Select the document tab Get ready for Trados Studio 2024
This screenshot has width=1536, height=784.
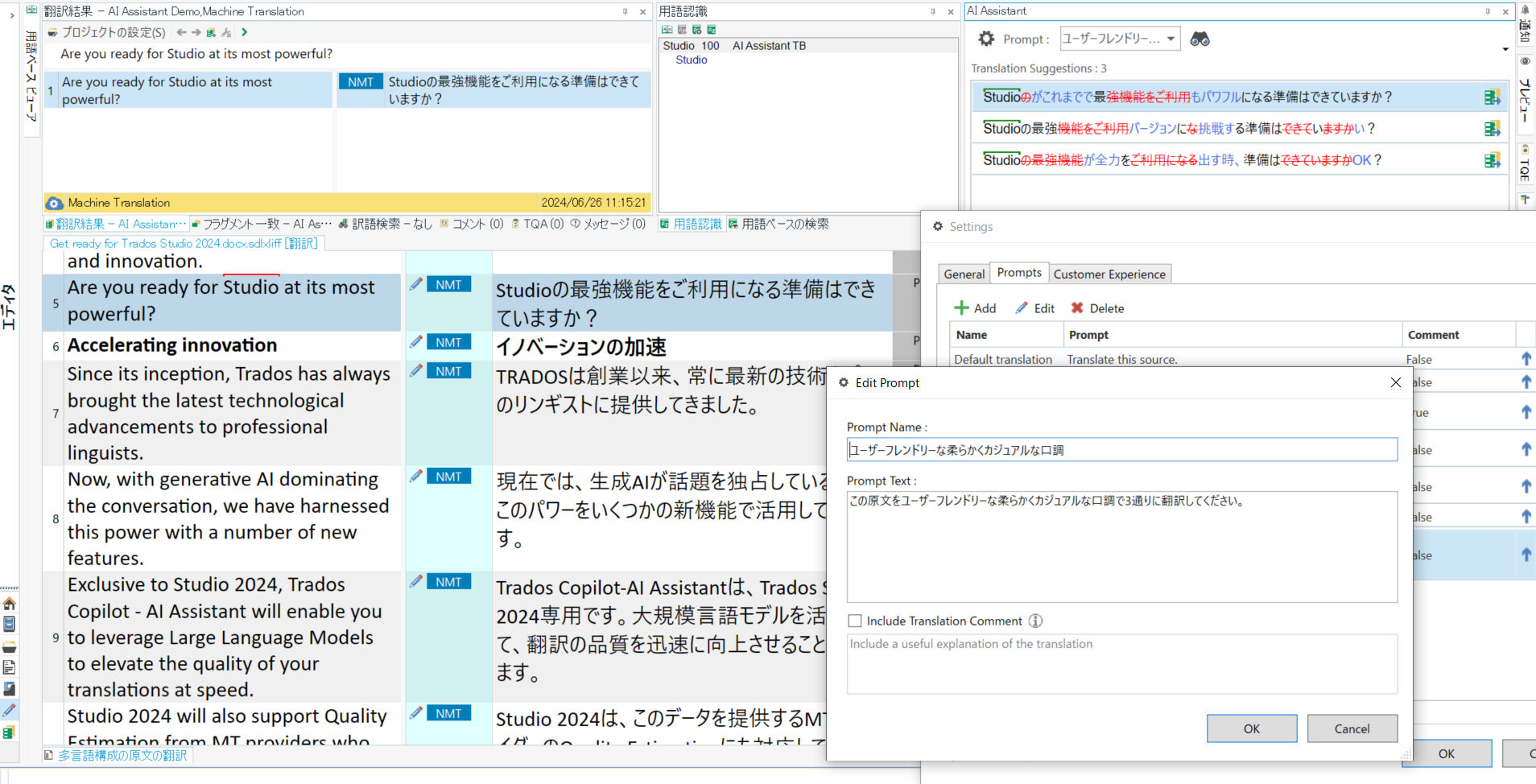184,243
